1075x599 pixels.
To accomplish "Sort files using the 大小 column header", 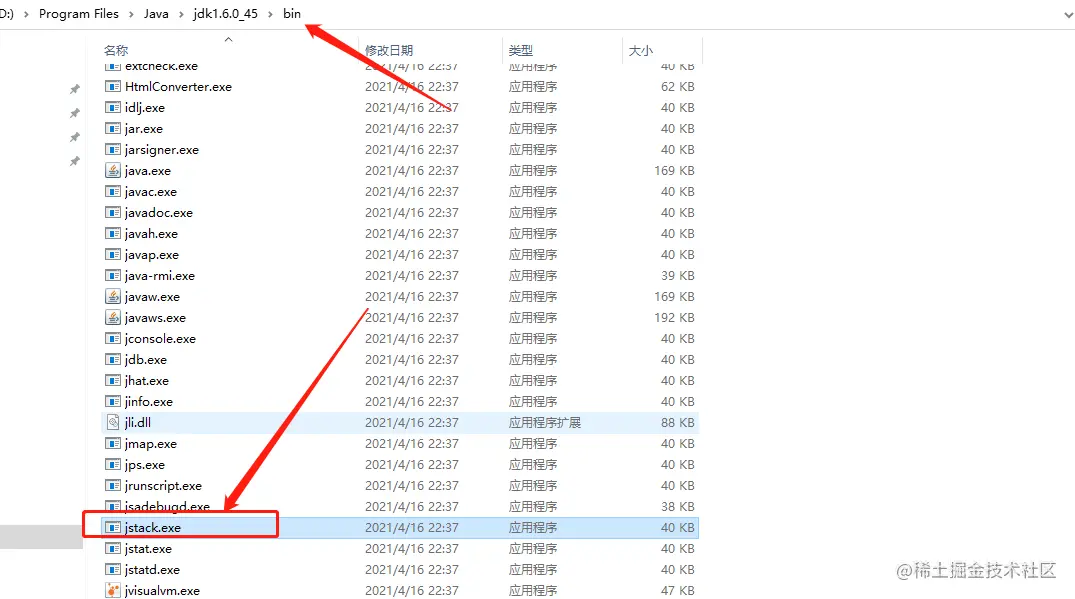I will click(x=640, y=50).
